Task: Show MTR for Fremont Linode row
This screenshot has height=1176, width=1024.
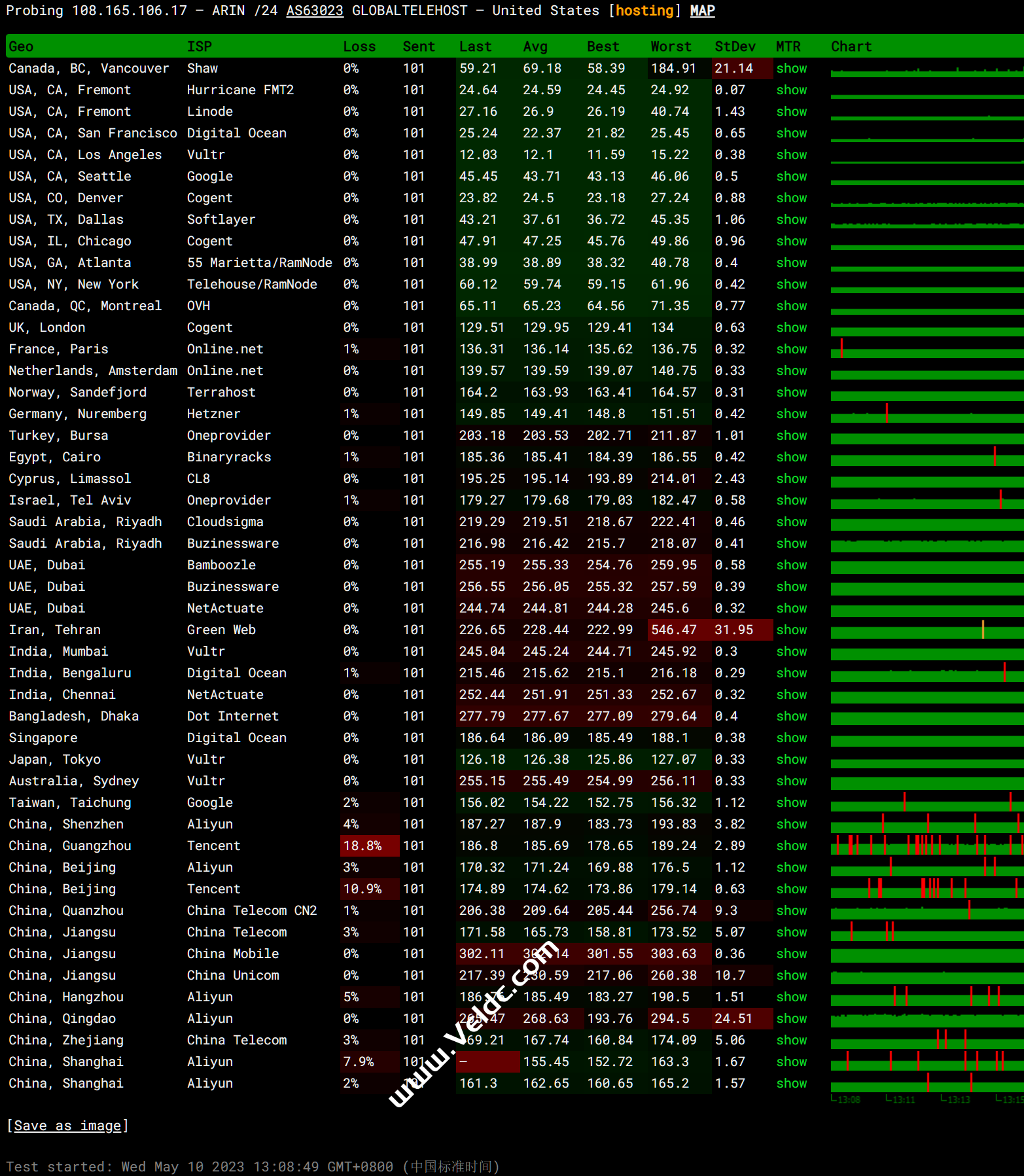Action: pos(791,111)
